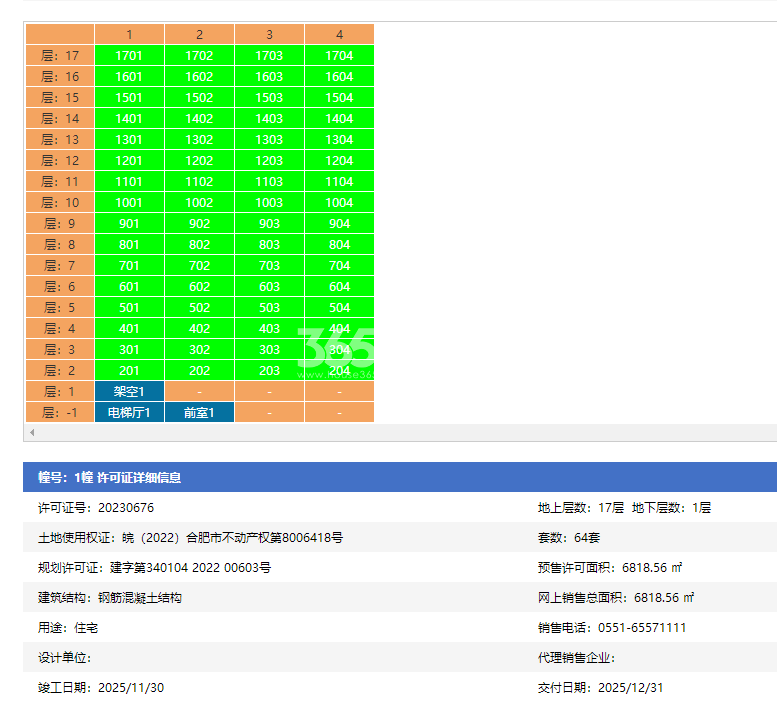Image resolution: width=777 pixels, height=706 pixels.
Task: Click unit 1101 on floor 11
Action: coord(129,181)
